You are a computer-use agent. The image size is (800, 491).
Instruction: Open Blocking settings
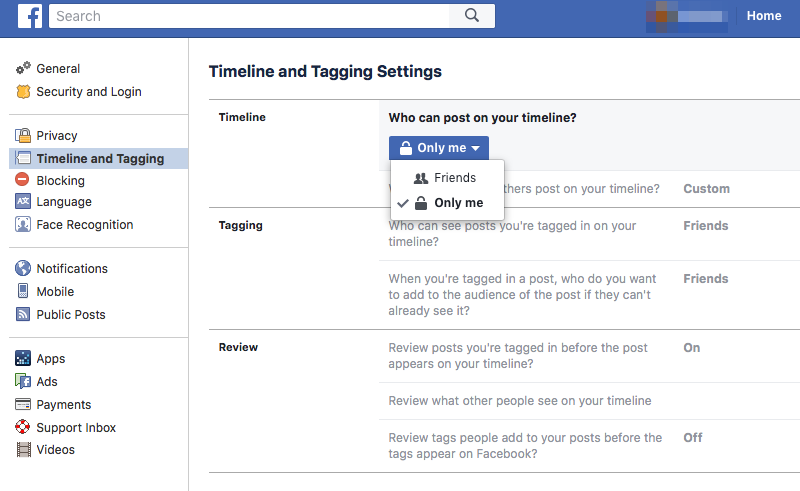click(x=61, y=180)
